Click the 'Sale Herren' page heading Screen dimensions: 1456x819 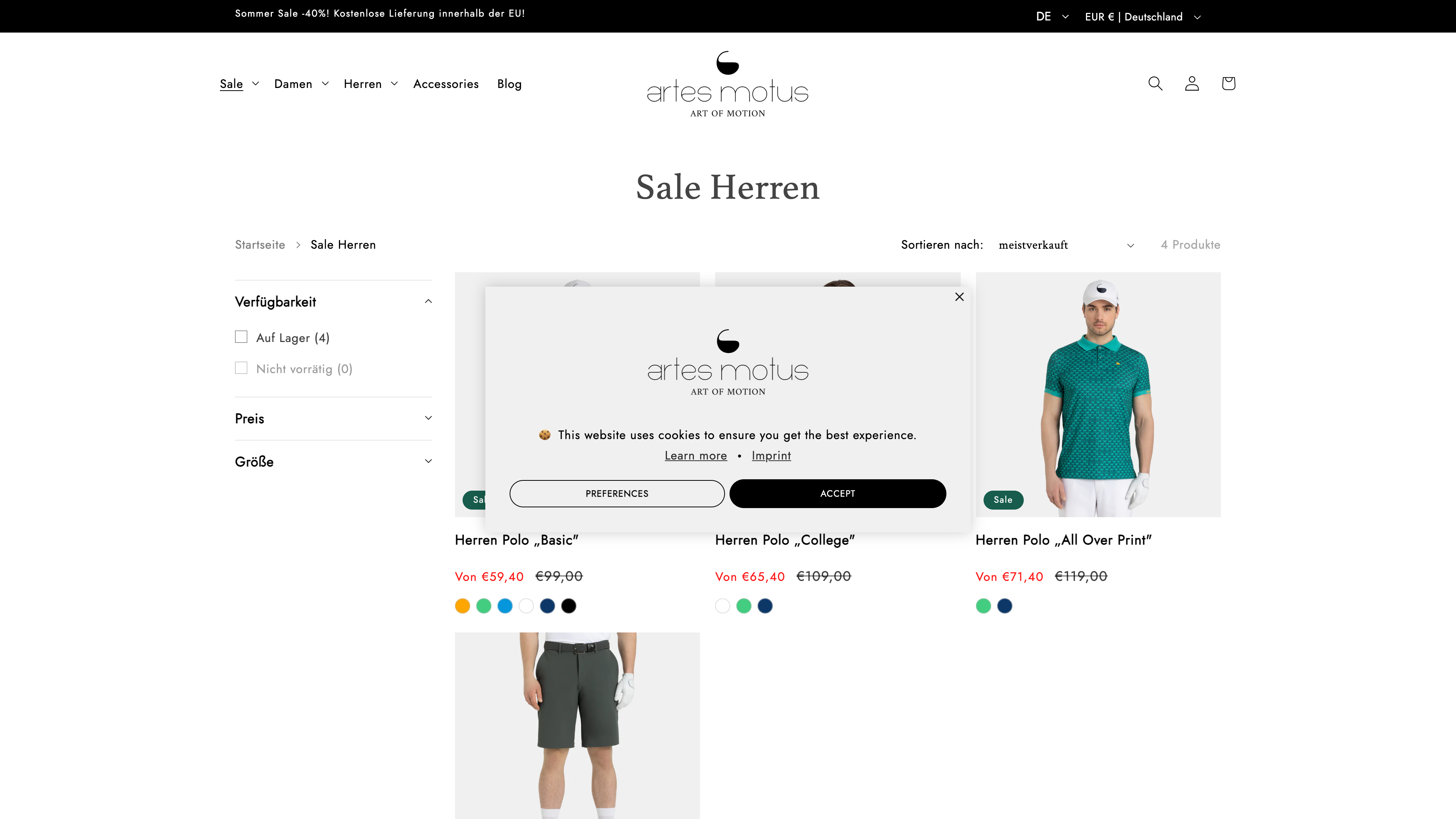728,187
